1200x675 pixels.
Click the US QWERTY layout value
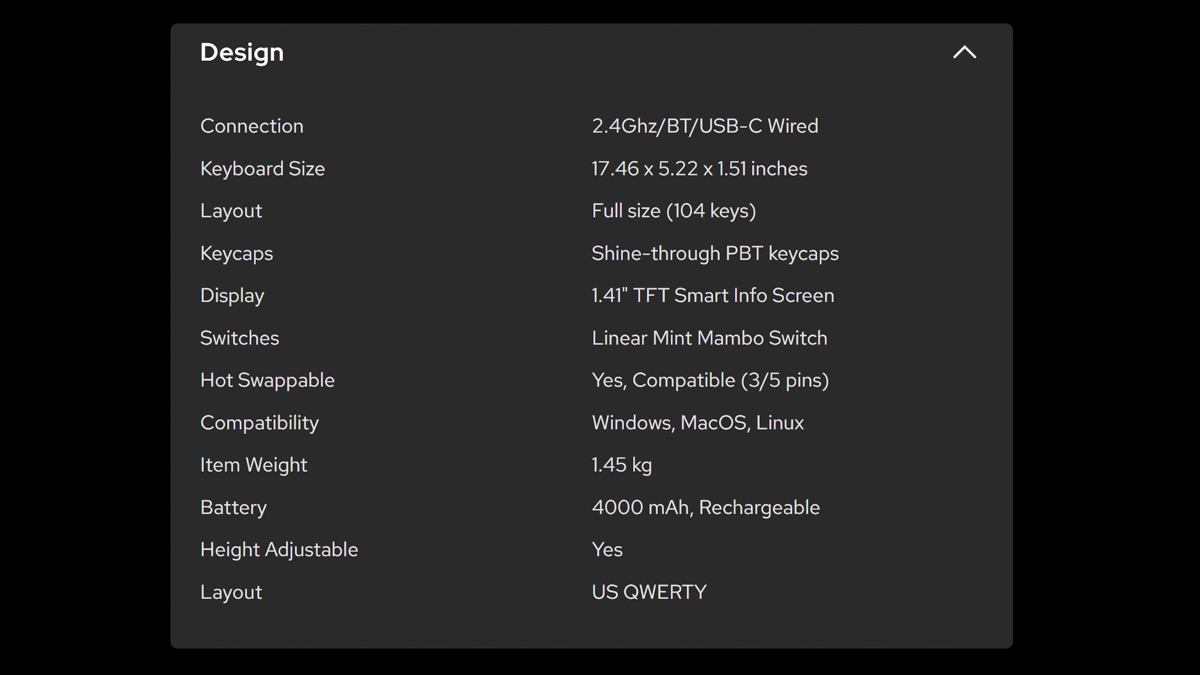(x=649, y=592)
